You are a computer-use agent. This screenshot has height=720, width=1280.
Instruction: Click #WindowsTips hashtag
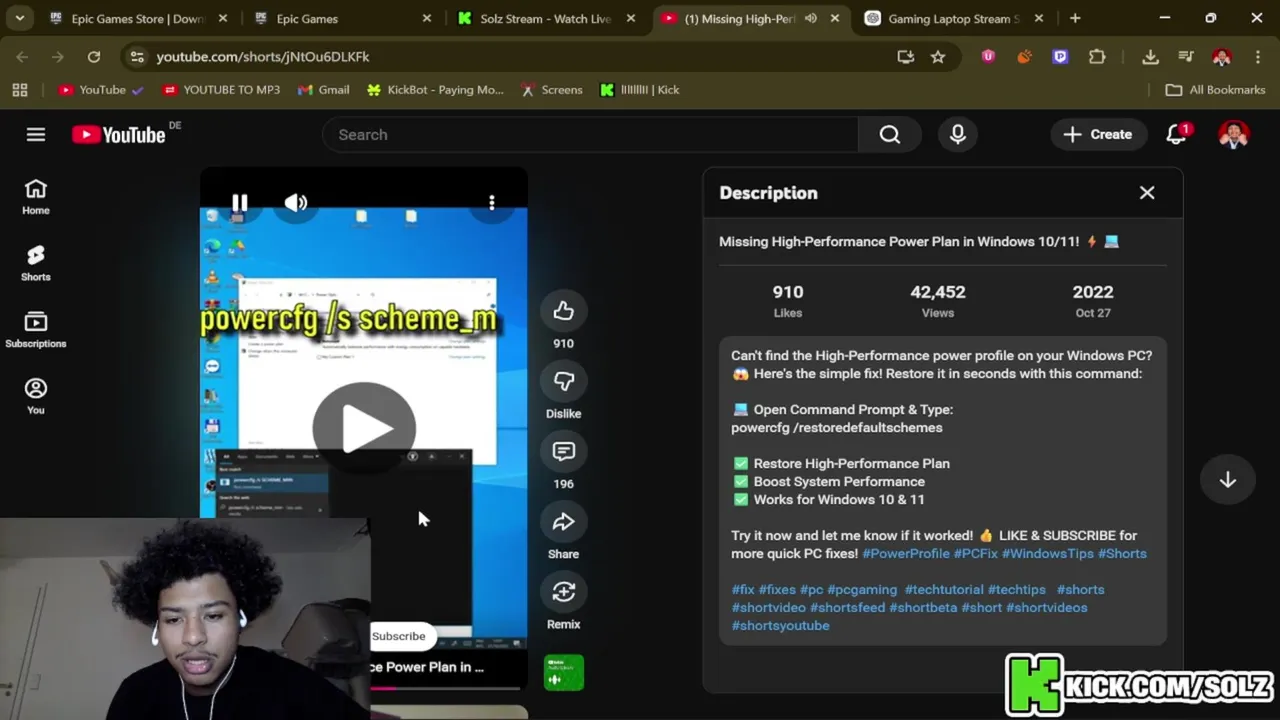(x=1048, y=553)
